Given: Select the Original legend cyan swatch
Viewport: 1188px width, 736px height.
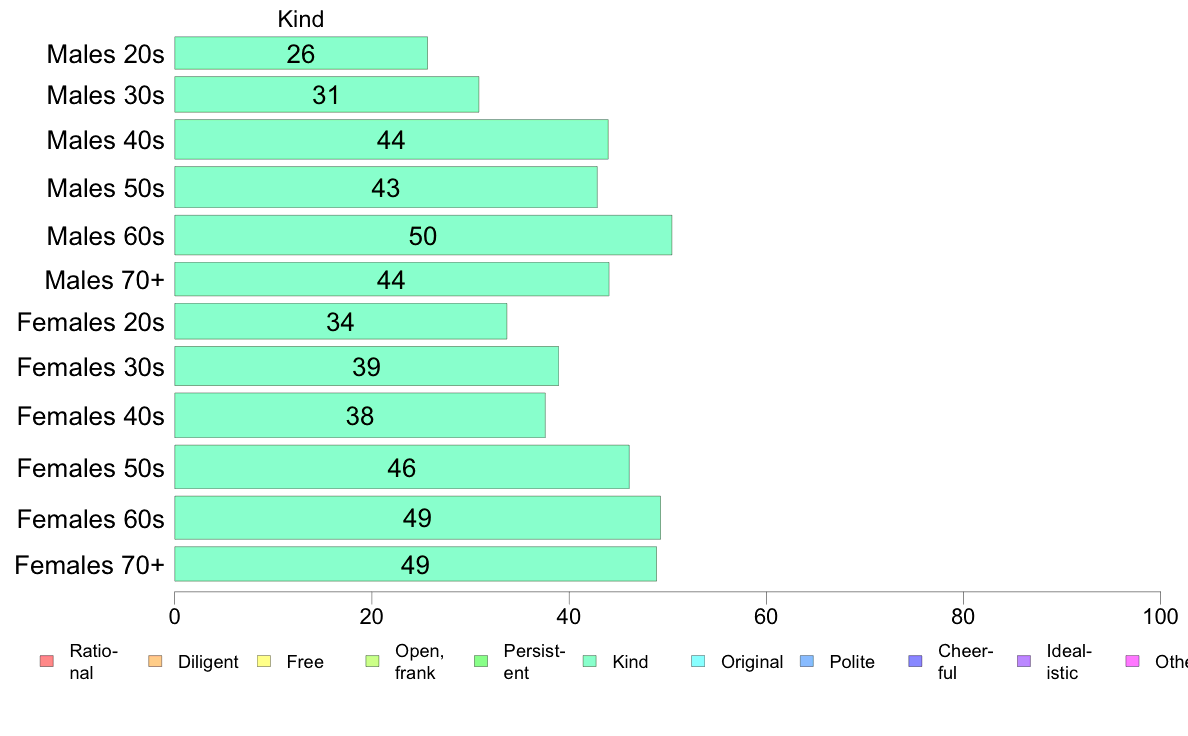Looking at the screenshot, I should (x=699, y=661).
